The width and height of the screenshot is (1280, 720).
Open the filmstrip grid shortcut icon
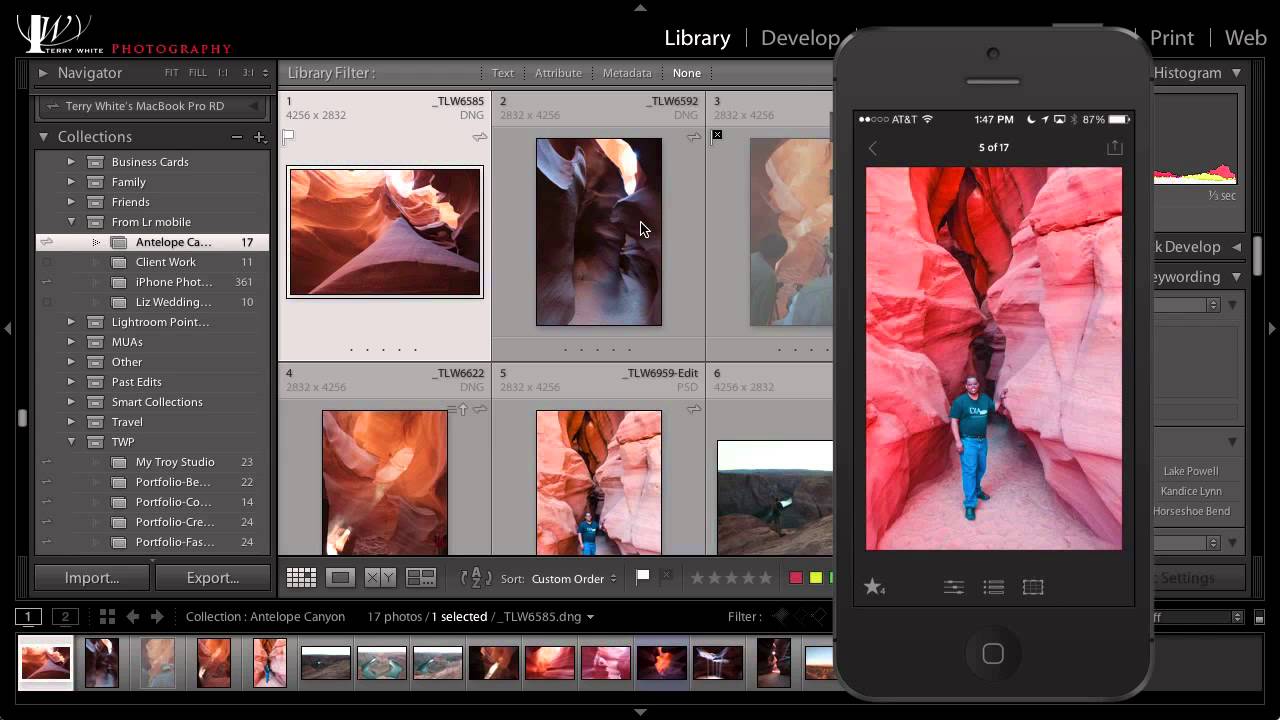tap(107, 617)
